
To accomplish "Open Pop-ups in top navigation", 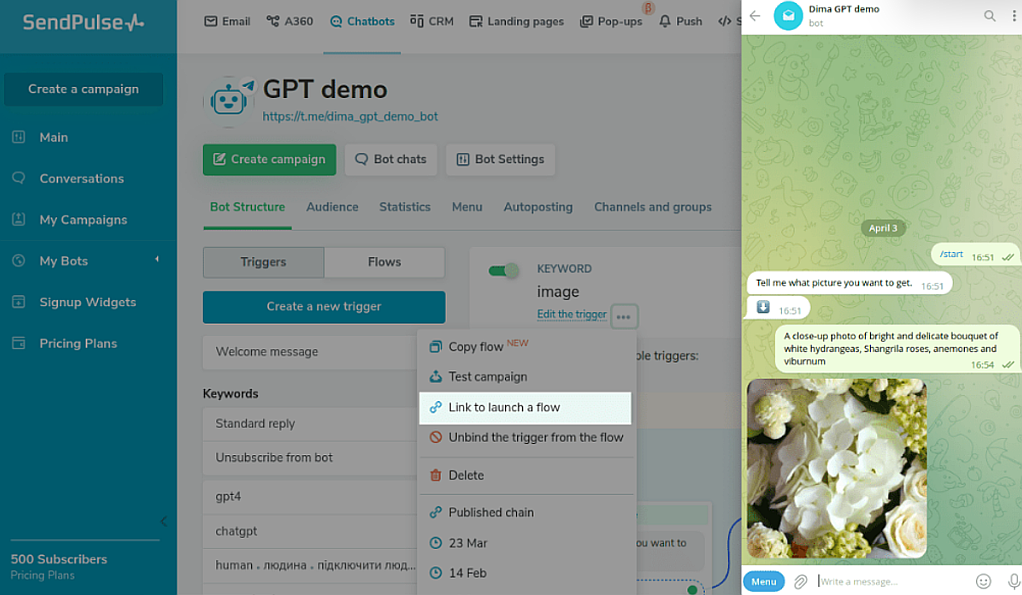I will click(x=611, y=22).
